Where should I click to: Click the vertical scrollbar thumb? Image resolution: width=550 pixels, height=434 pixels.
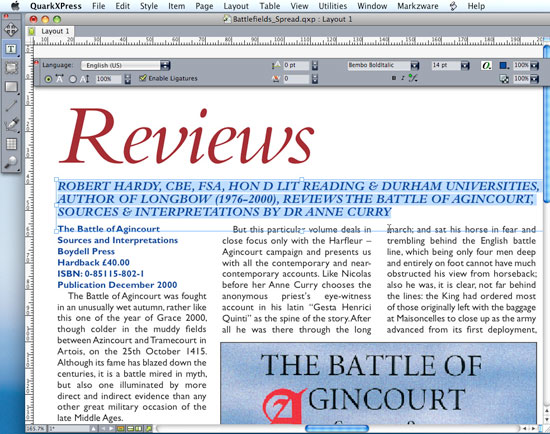[x=546, y=123]
